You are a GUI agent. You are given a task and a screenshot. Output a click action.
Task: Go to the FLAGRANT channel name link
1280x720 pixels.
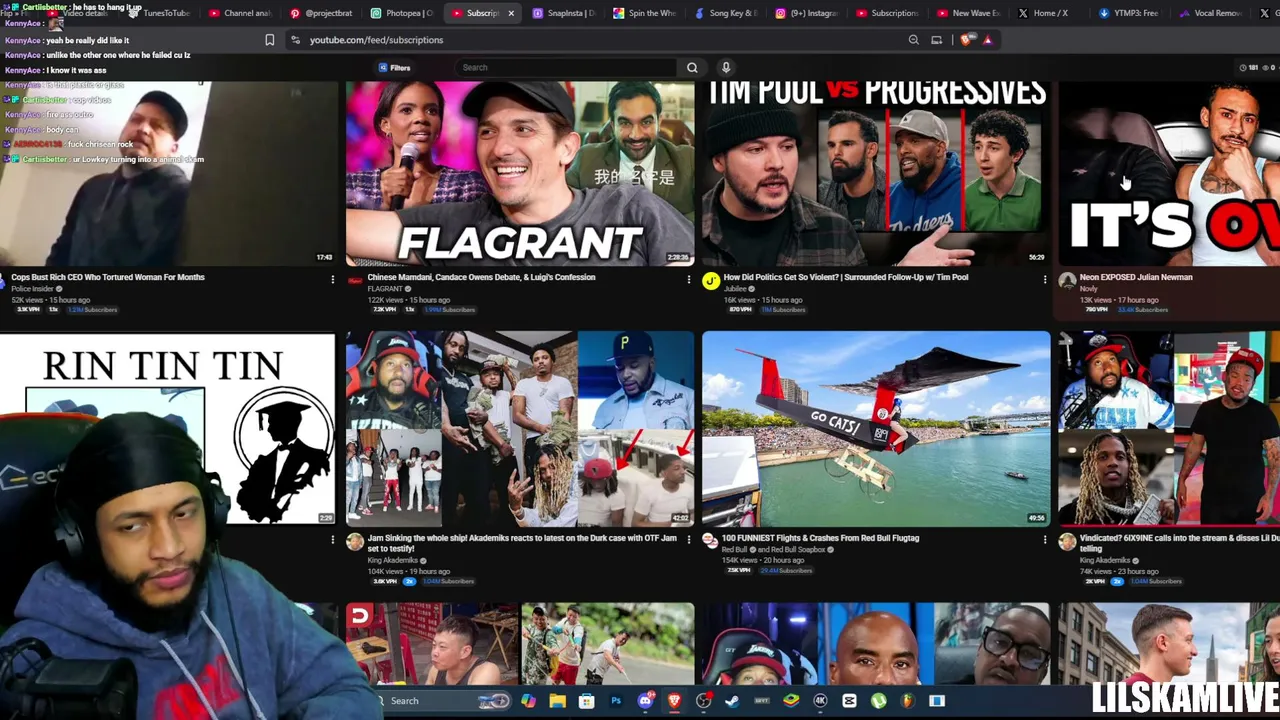pos(385,289)
